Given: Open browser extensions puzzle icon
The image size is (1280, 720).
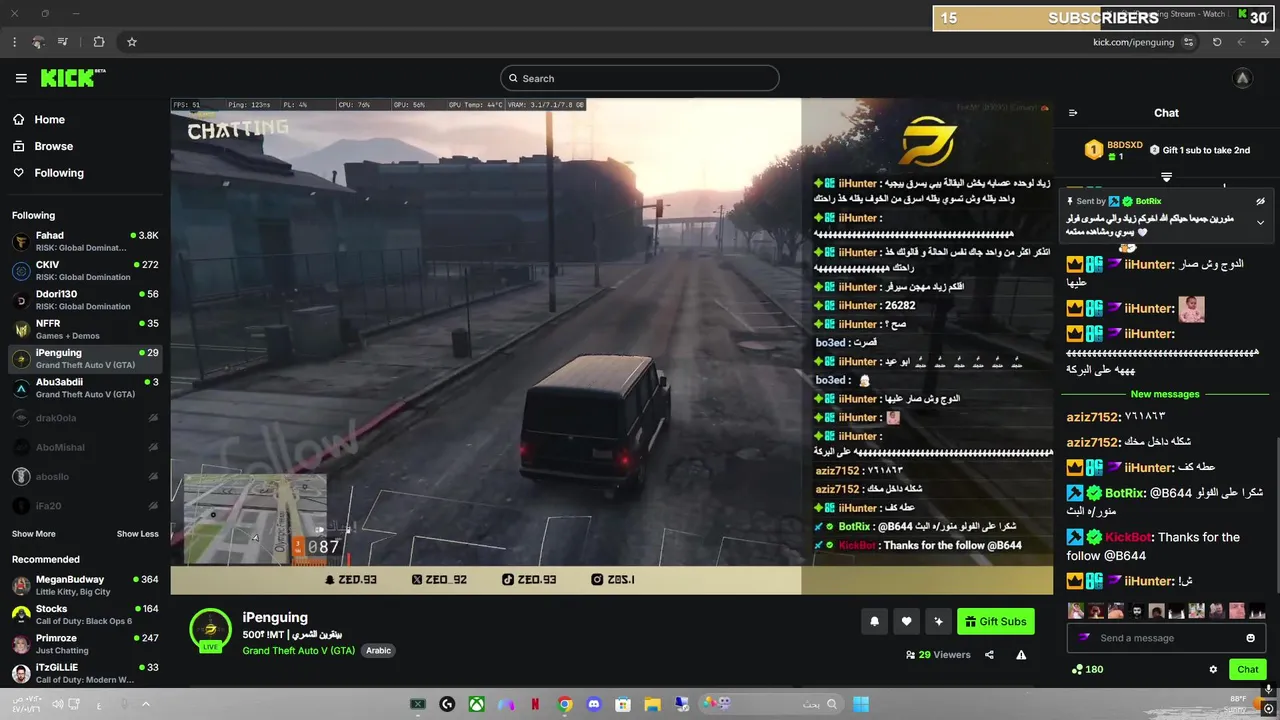Looking at the screenshot, I should click(98, 42).
